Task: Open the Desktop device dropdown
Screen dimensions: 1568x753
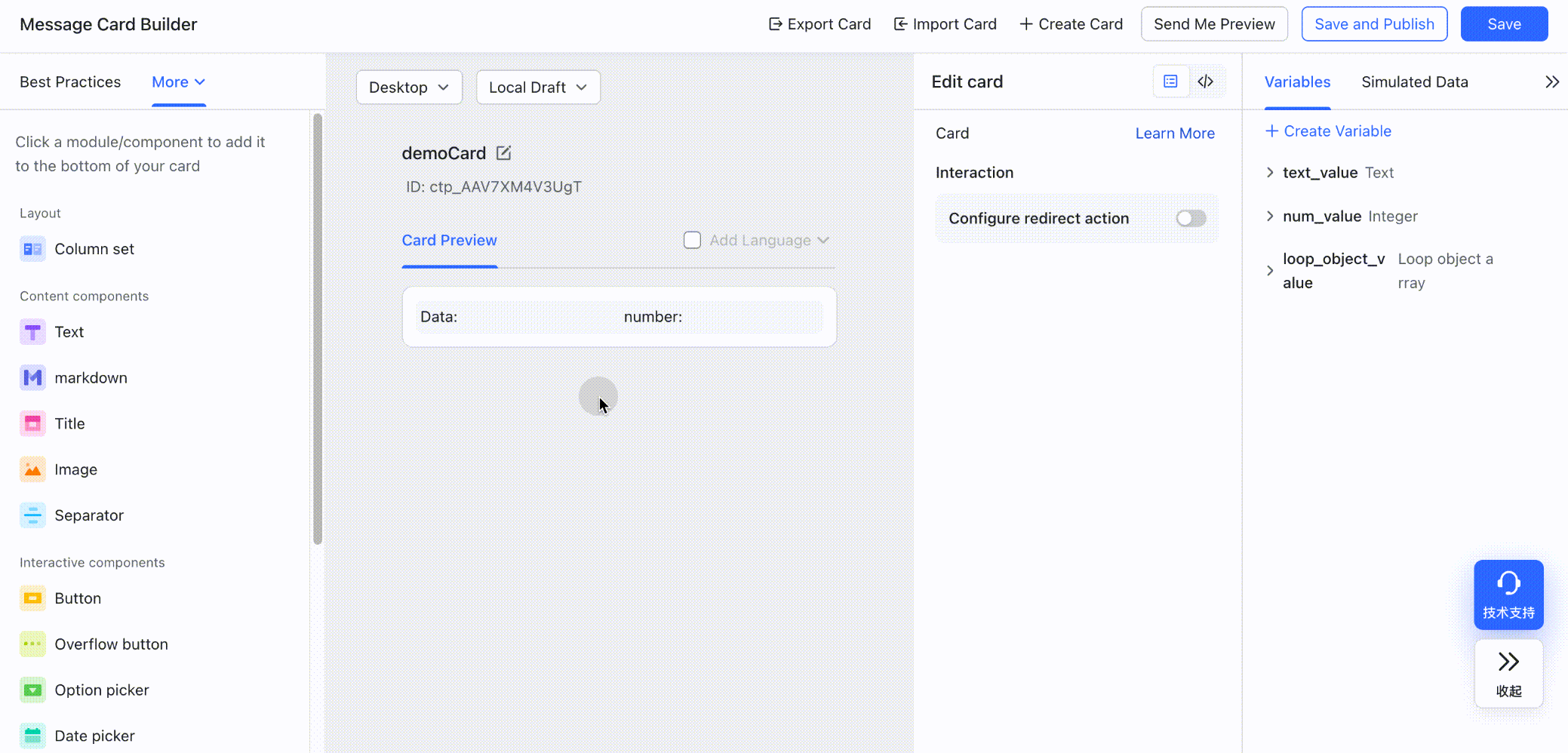Action: click(409, 88)
